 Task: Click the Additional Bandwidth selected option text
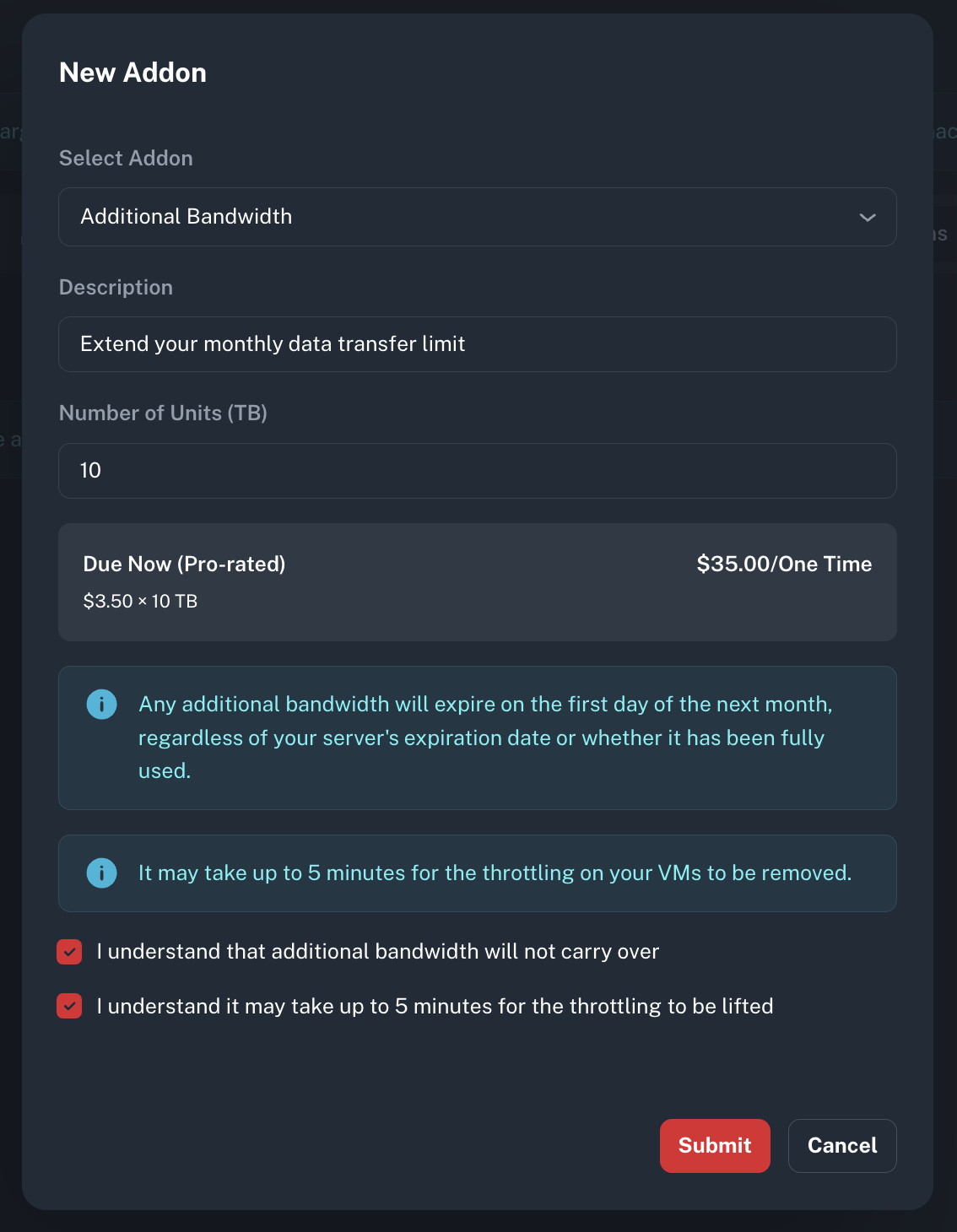pyautogui.click(x=187, y=217)
